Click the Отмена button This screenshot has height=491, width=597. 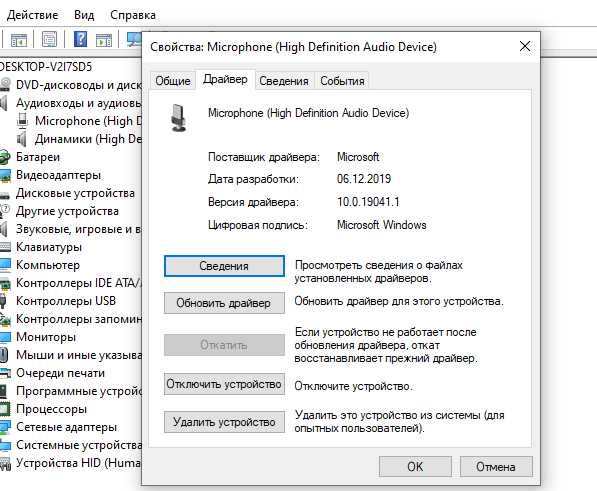tap(496, 467)
